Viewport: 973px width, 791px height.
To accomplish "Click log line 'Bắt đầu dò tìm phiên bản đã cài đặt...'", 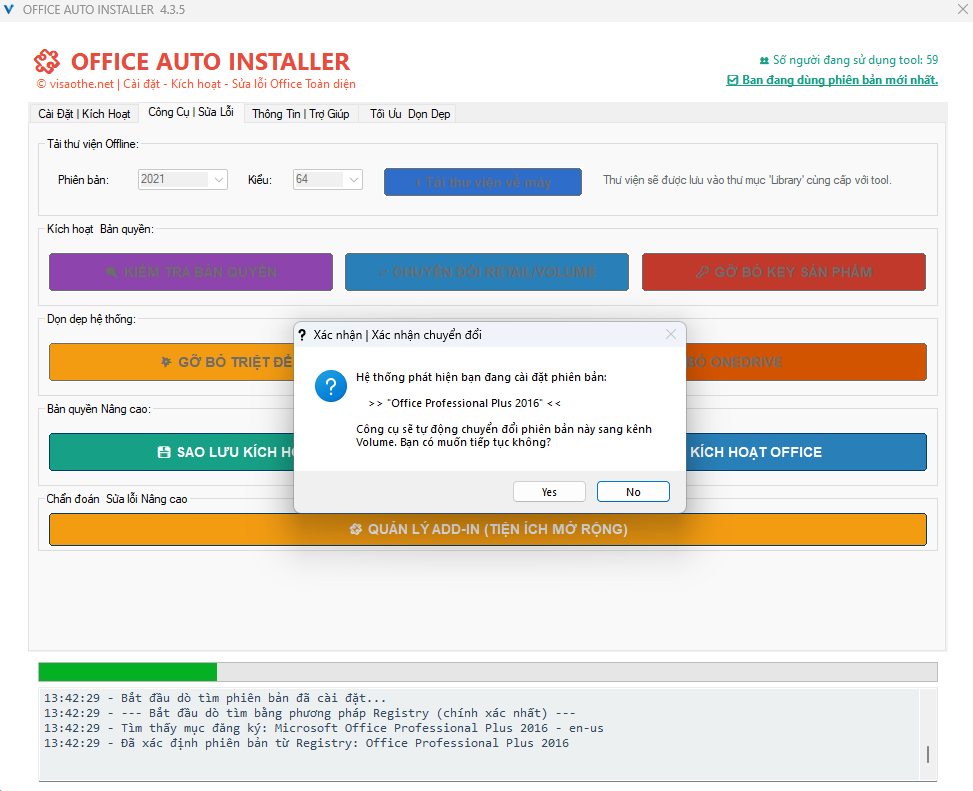I will [215, 698].
